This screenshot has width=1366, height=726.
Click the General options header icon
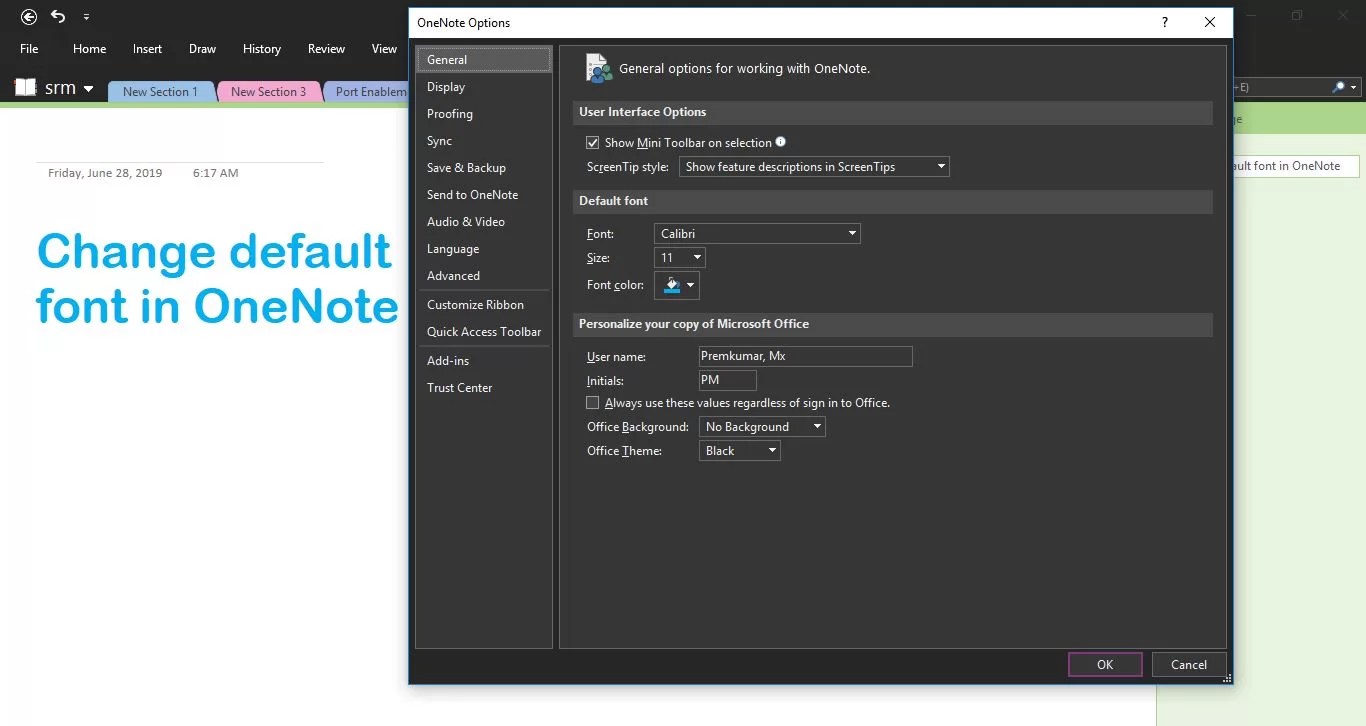[598, 68]
